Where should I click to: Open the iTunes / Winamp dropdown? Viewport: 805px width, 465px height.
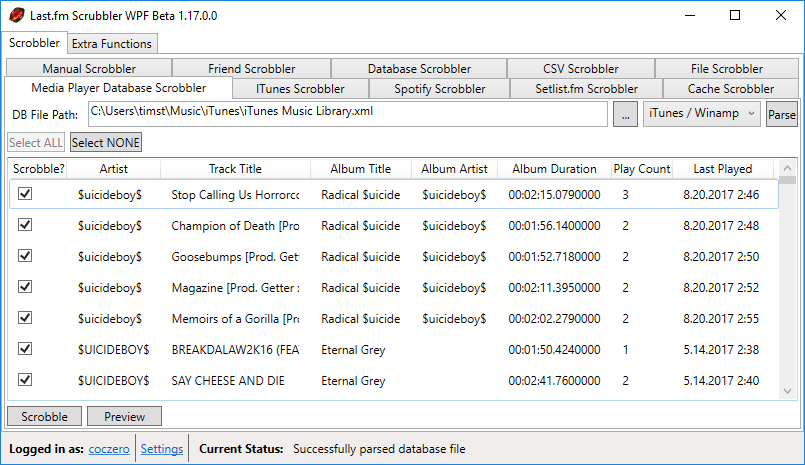pyautogui.click(x=702, y=114)
